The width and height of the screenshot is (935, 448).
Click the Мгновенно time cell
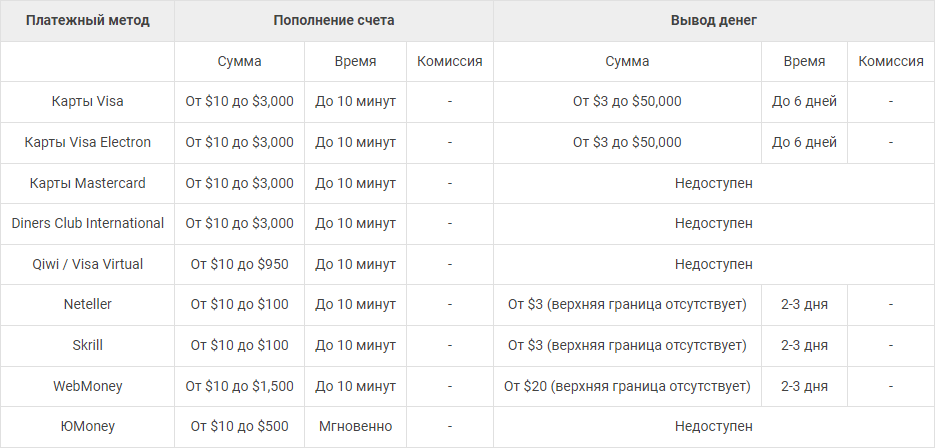click(355, 427)
